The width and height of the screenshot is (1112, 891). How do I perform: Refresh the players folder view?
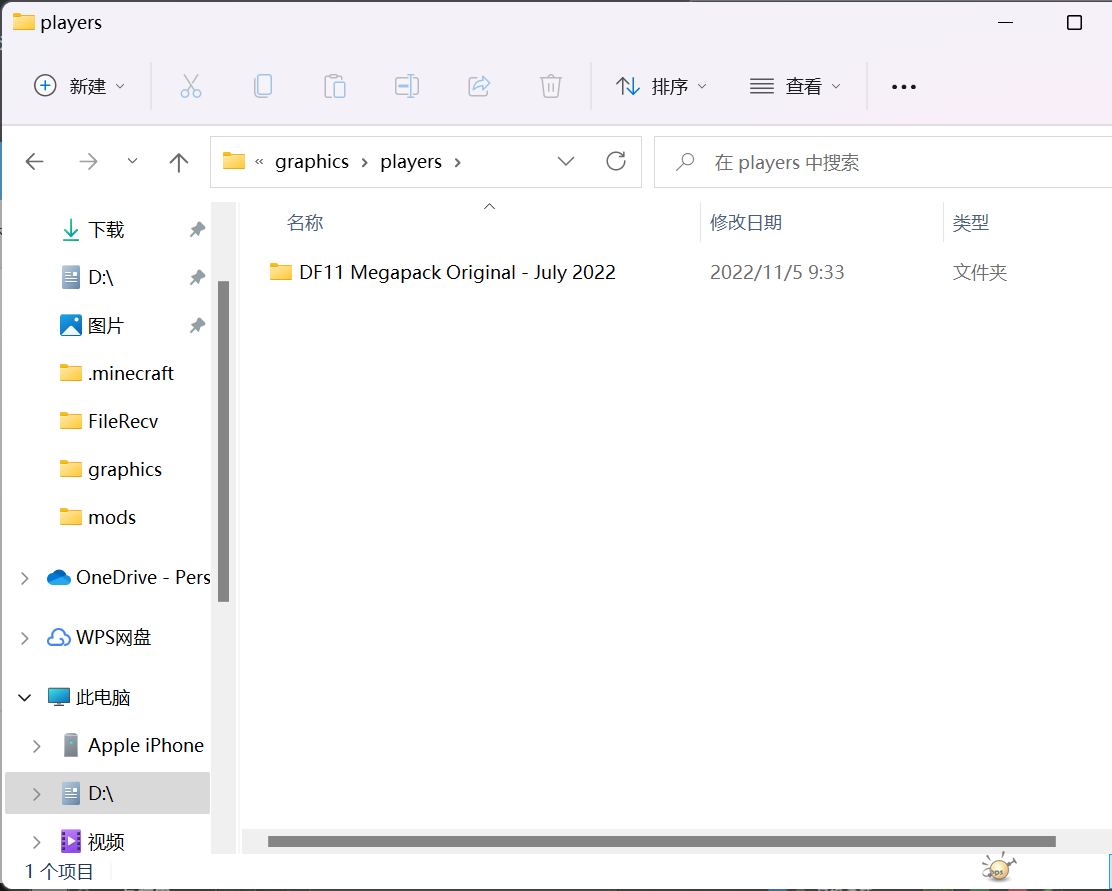(x=616, y=161)
